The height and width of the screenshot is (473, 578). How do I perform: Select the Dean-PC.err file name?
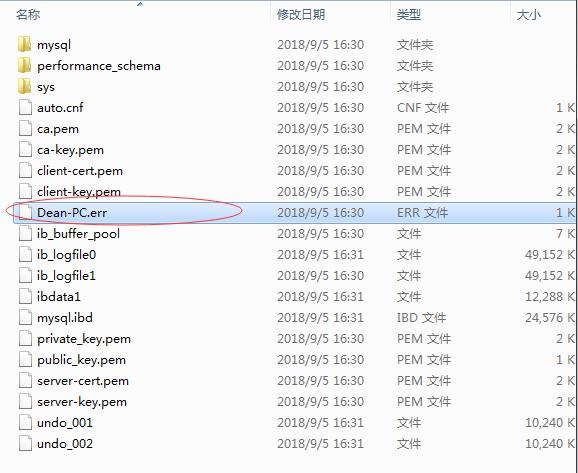click(x=72, y=213)
